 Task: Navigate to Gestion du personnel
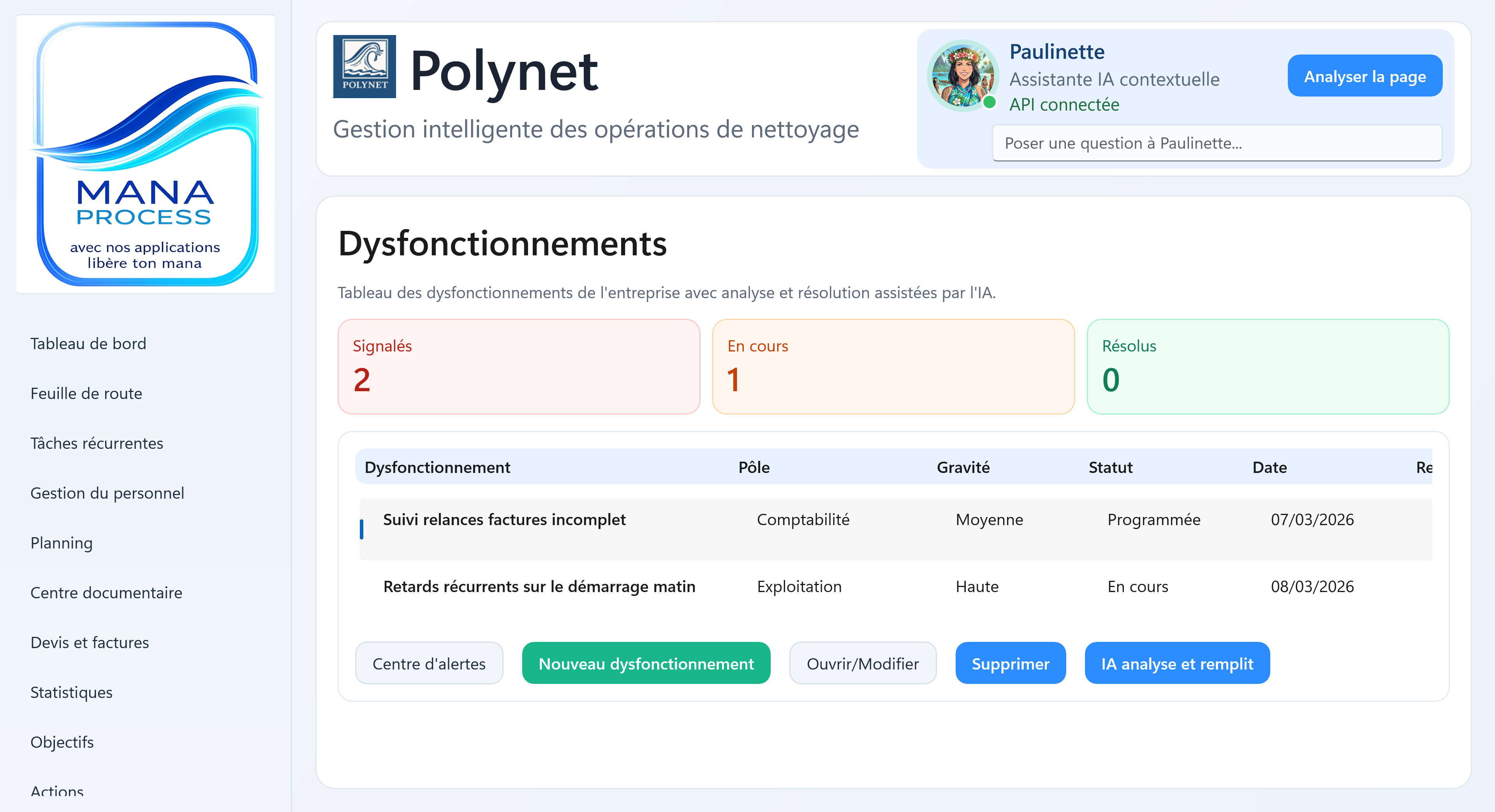point(107,493)
